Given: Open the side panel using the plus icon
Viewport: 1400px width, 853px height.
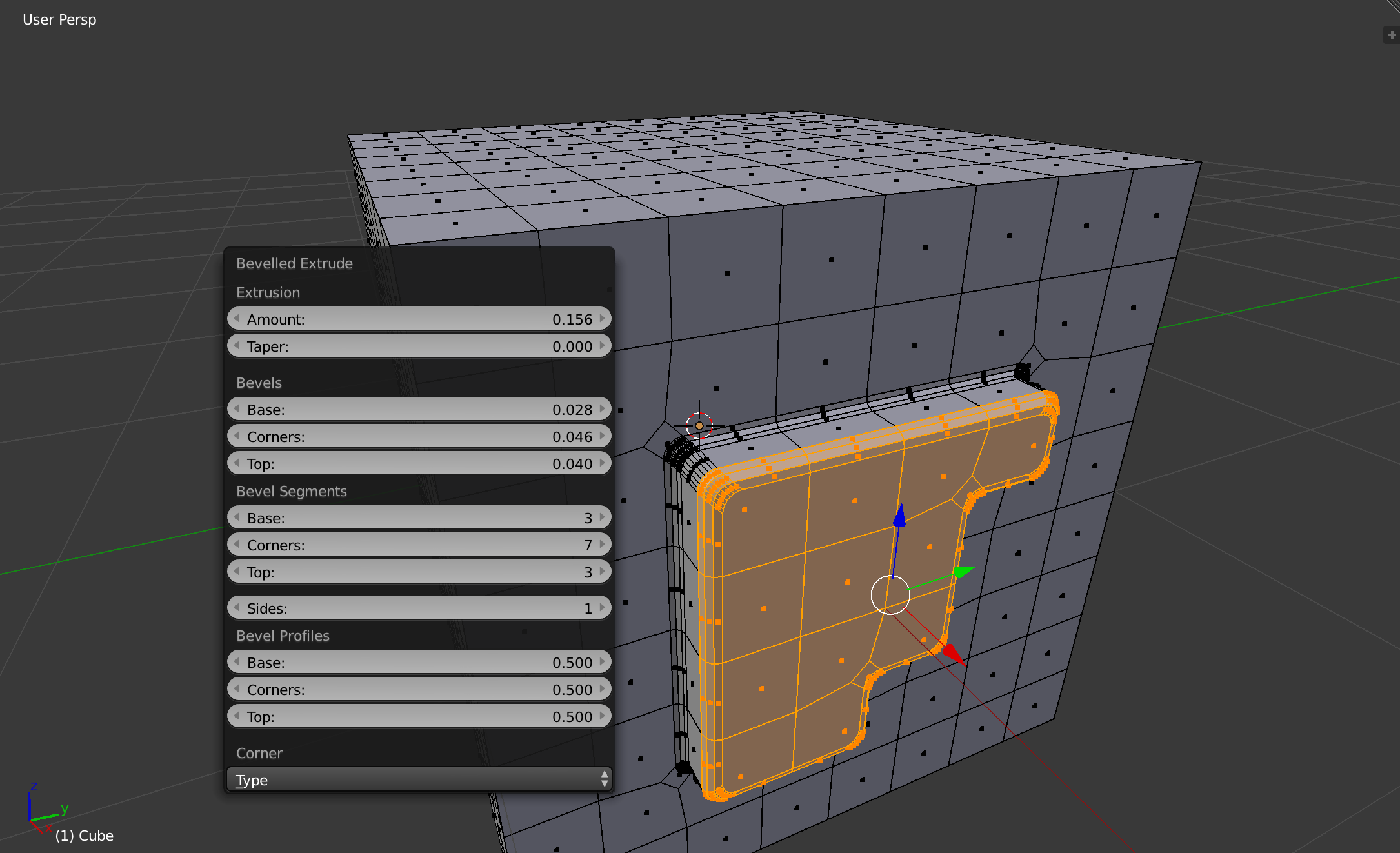Looking at the screenshot, I should pos(1392,35).
